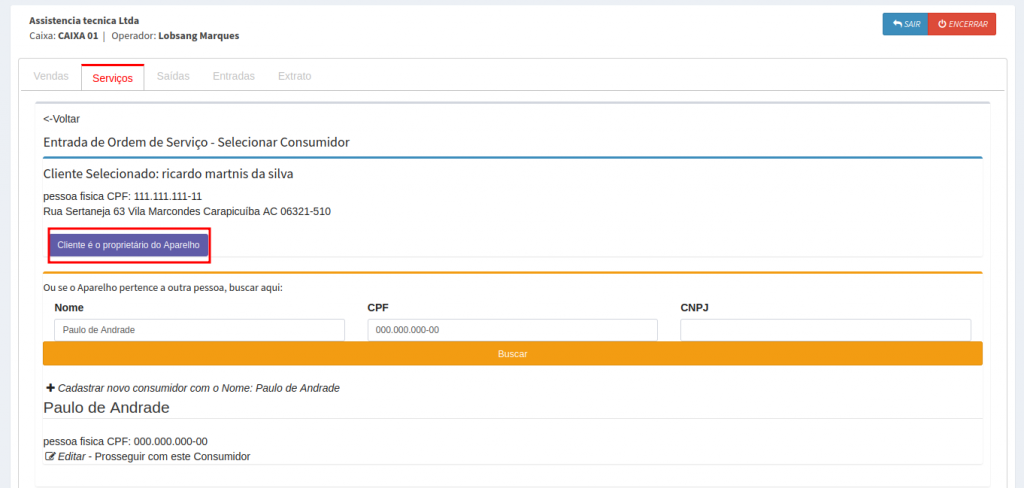The height and width of the screenshot is (488, 1024).
Task: Select the Serviços tab
Action: coord(112,77)
